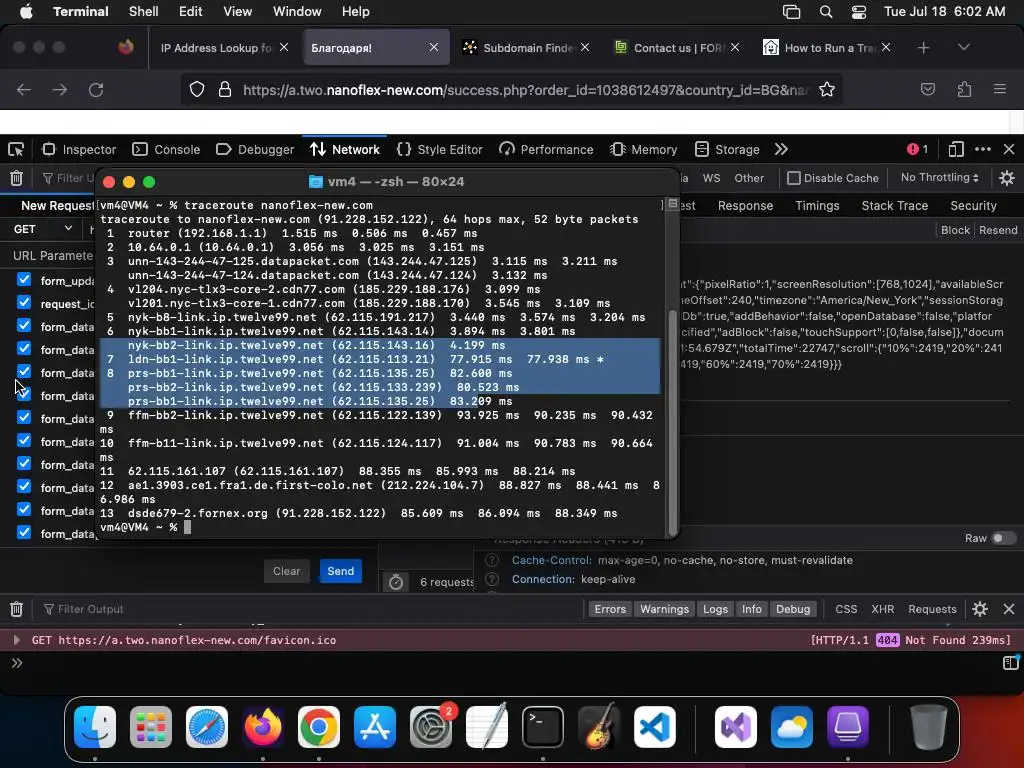Switch to the Subdomain Finder tab

526,48
